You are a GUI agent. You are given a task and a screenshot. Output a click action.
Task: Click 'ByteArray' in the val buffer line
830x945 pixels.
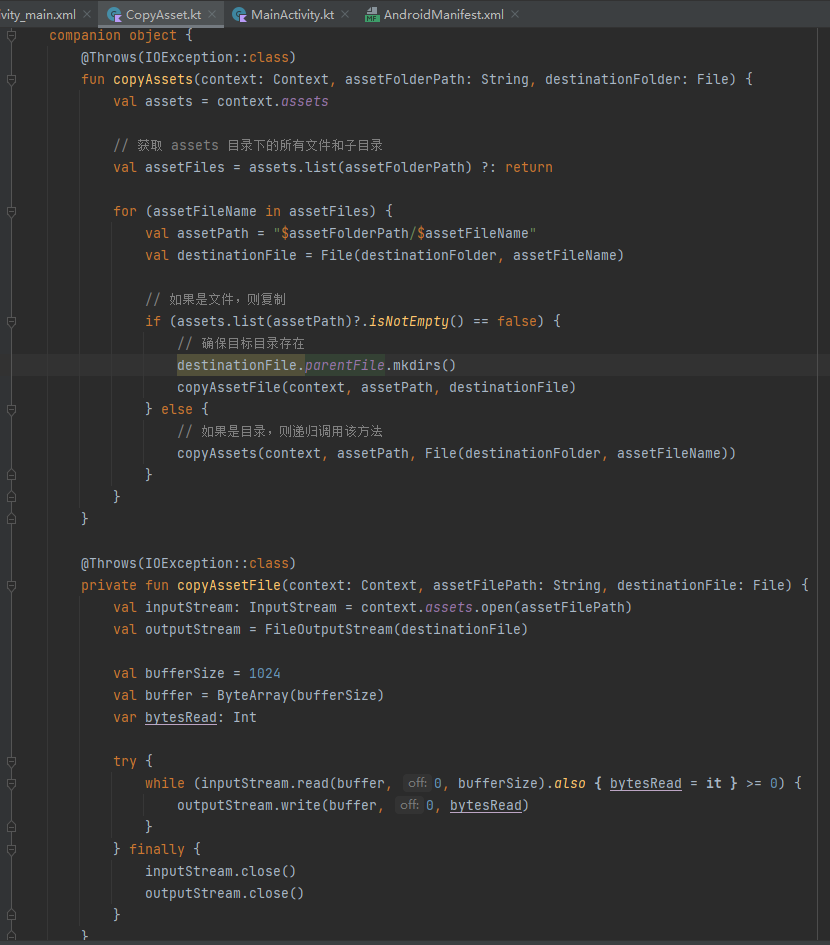(253, 695)
